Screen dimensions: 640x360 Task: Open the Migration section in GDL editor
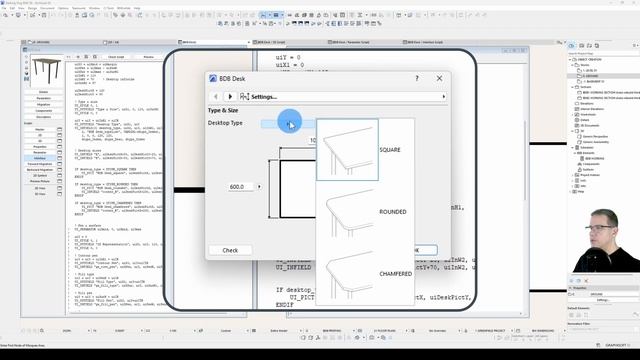(x=44, y=104)
